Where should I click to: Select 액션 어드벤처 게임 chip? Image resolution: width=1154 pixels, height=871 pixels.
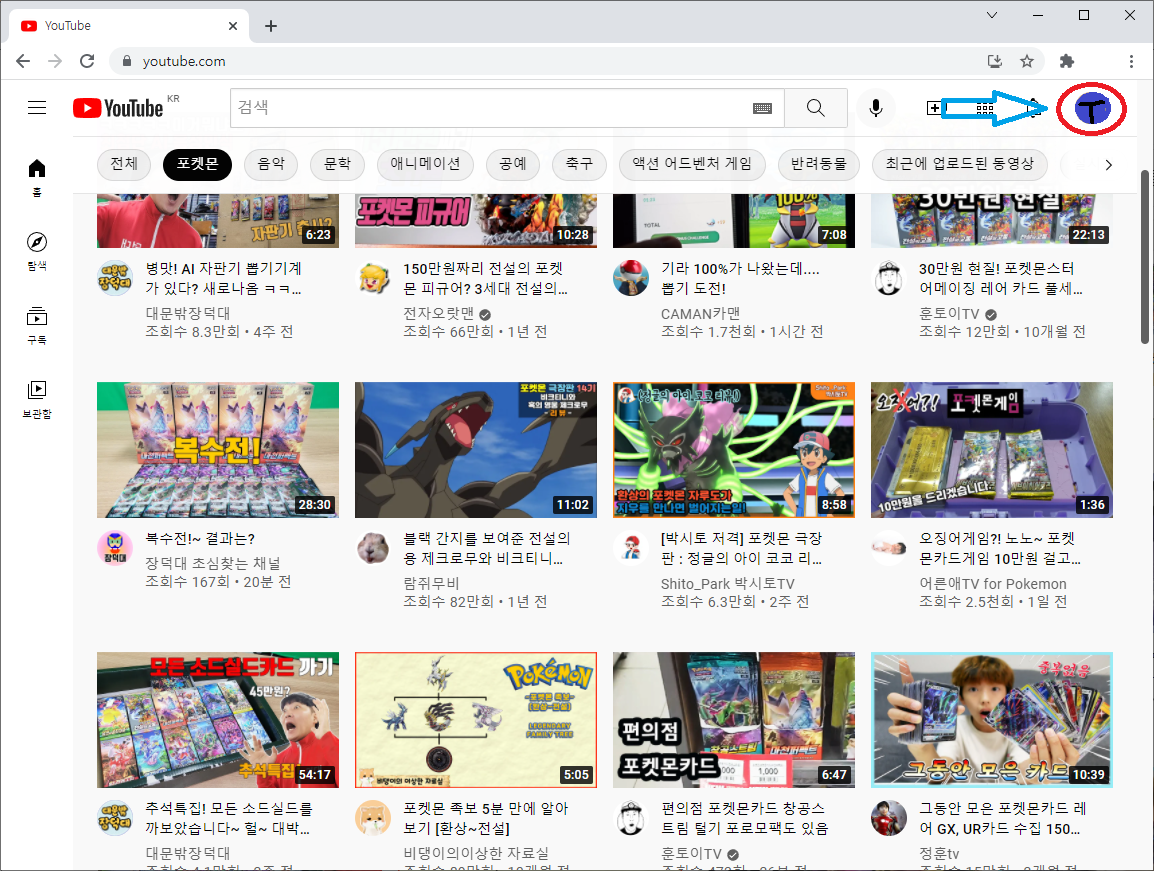click(x=693, y=164)
